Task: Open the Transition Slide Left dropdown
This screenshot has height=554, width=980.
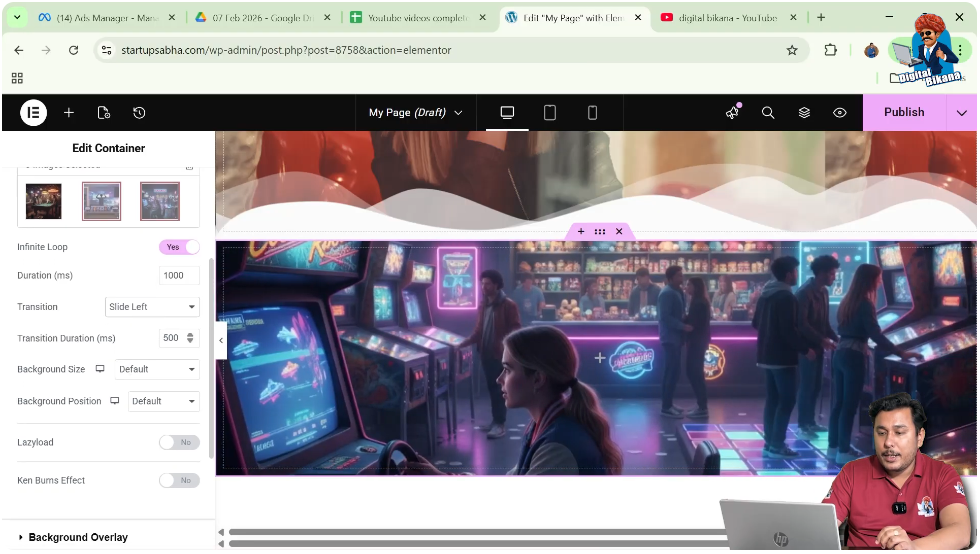Action: click(152, 307)
